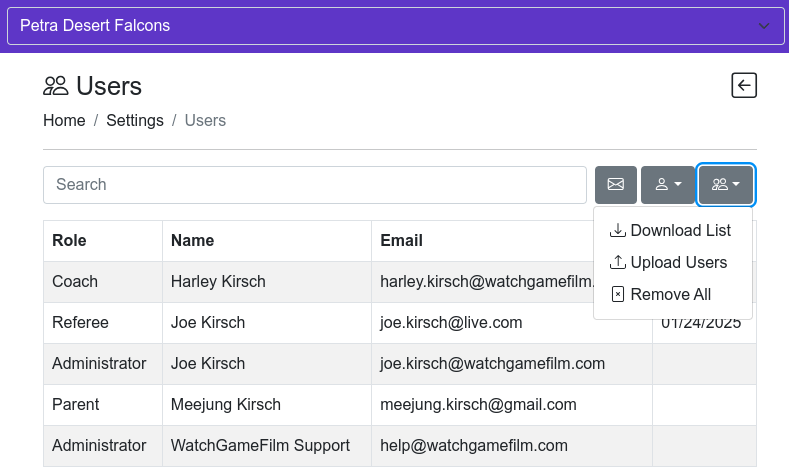Go to Home breadcrumb link
Viewport: 789px width, 476px height.
tap(64, 121)
